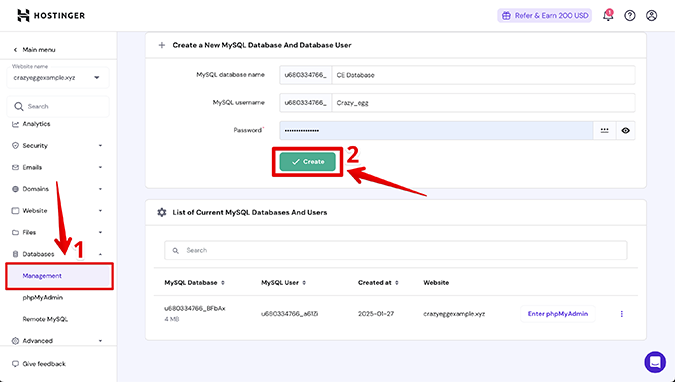Show password with the eye icon
The width and height of the screenshot is (675, 382).
tap(625, 130)
